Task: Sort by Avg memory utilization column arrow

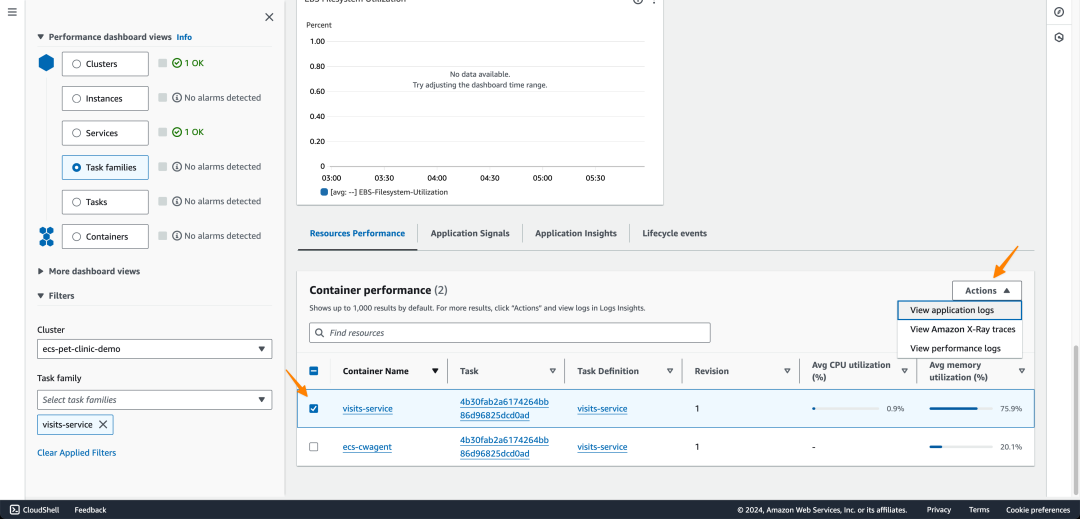Action: (1021, 371)
